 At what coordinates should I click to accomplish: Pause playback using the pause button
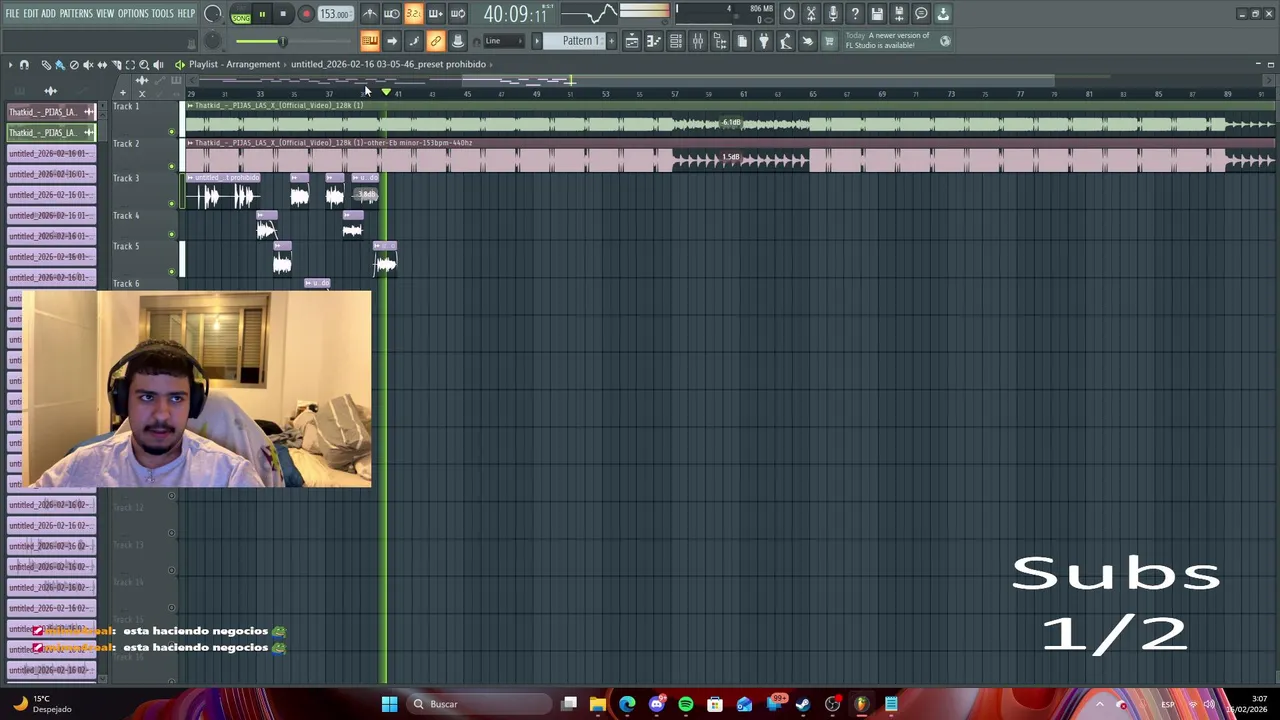[x=262, y=14]
